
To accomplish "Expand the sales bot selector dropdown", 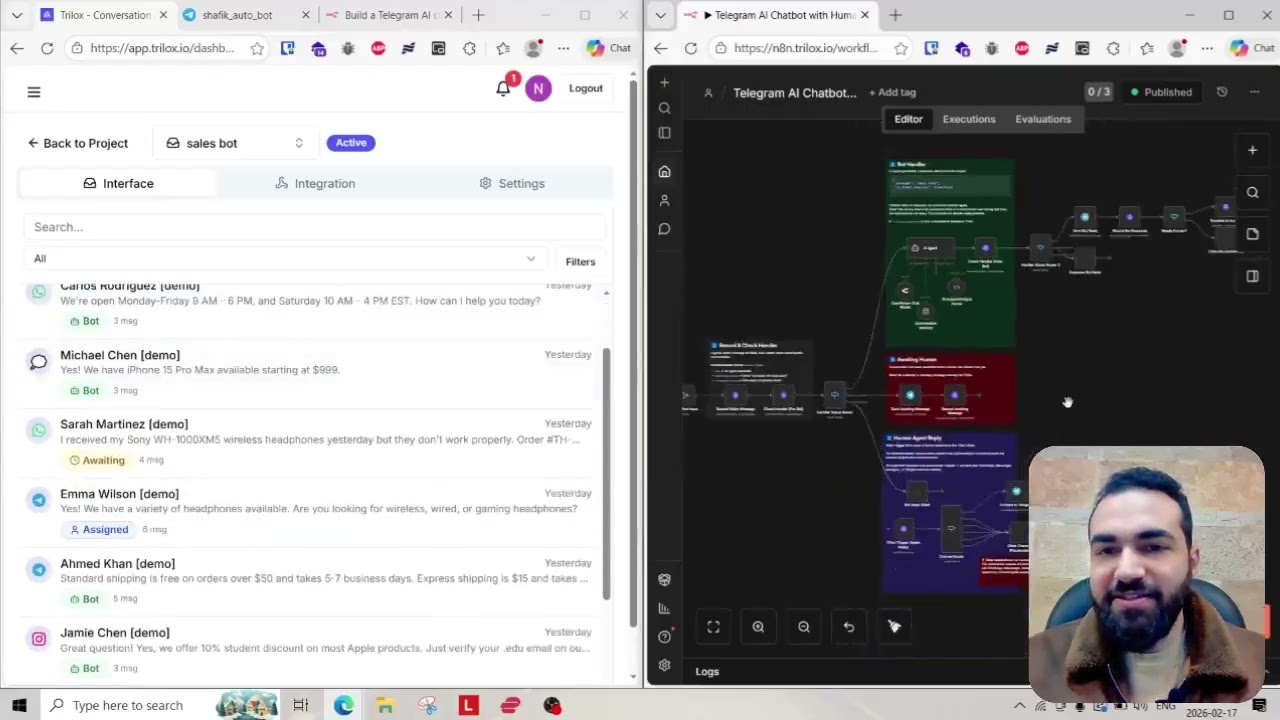I will pos(235,143).
